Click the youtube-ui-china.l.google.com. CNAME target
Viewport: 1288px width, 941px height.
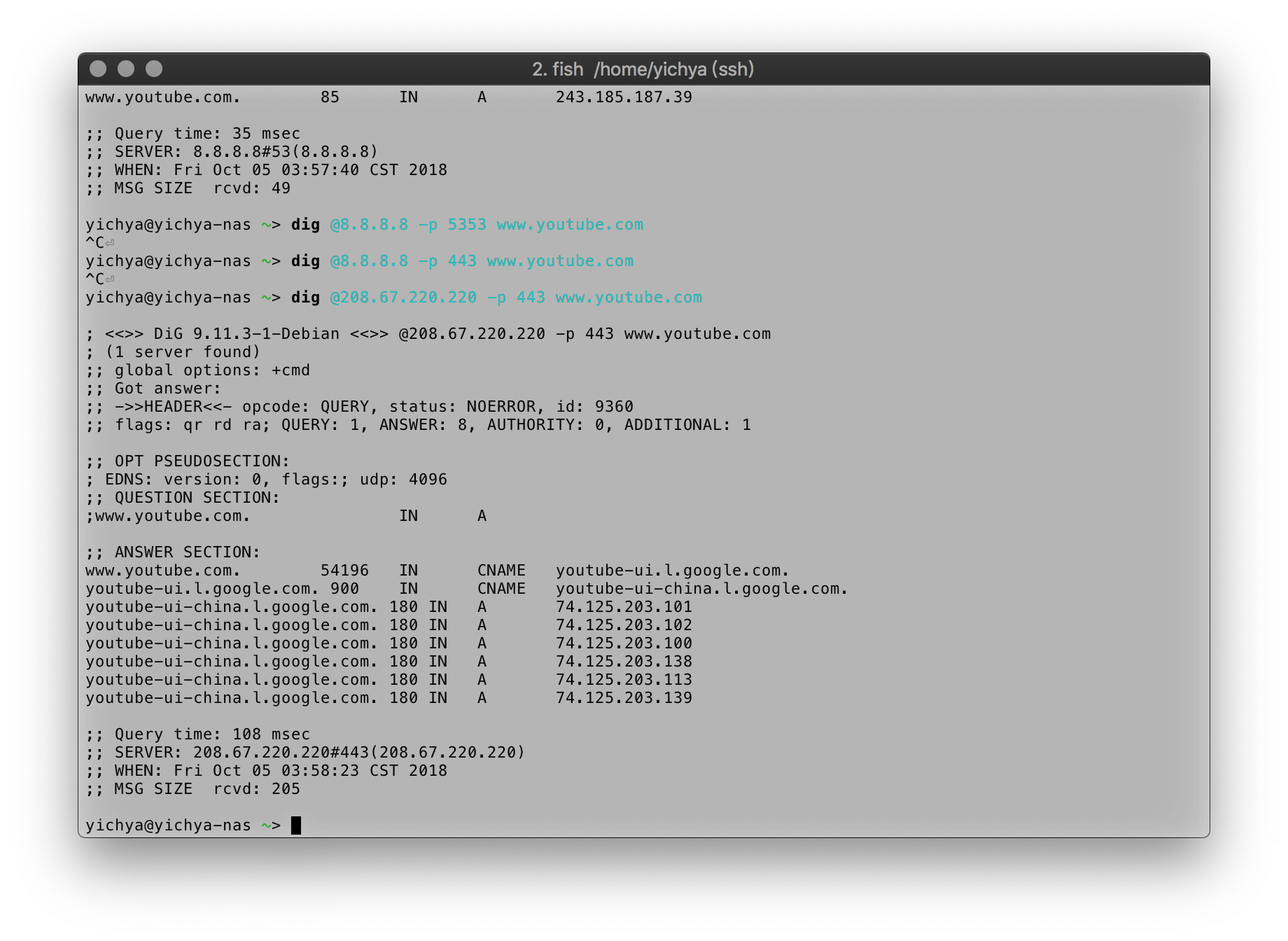coord(701,589)
